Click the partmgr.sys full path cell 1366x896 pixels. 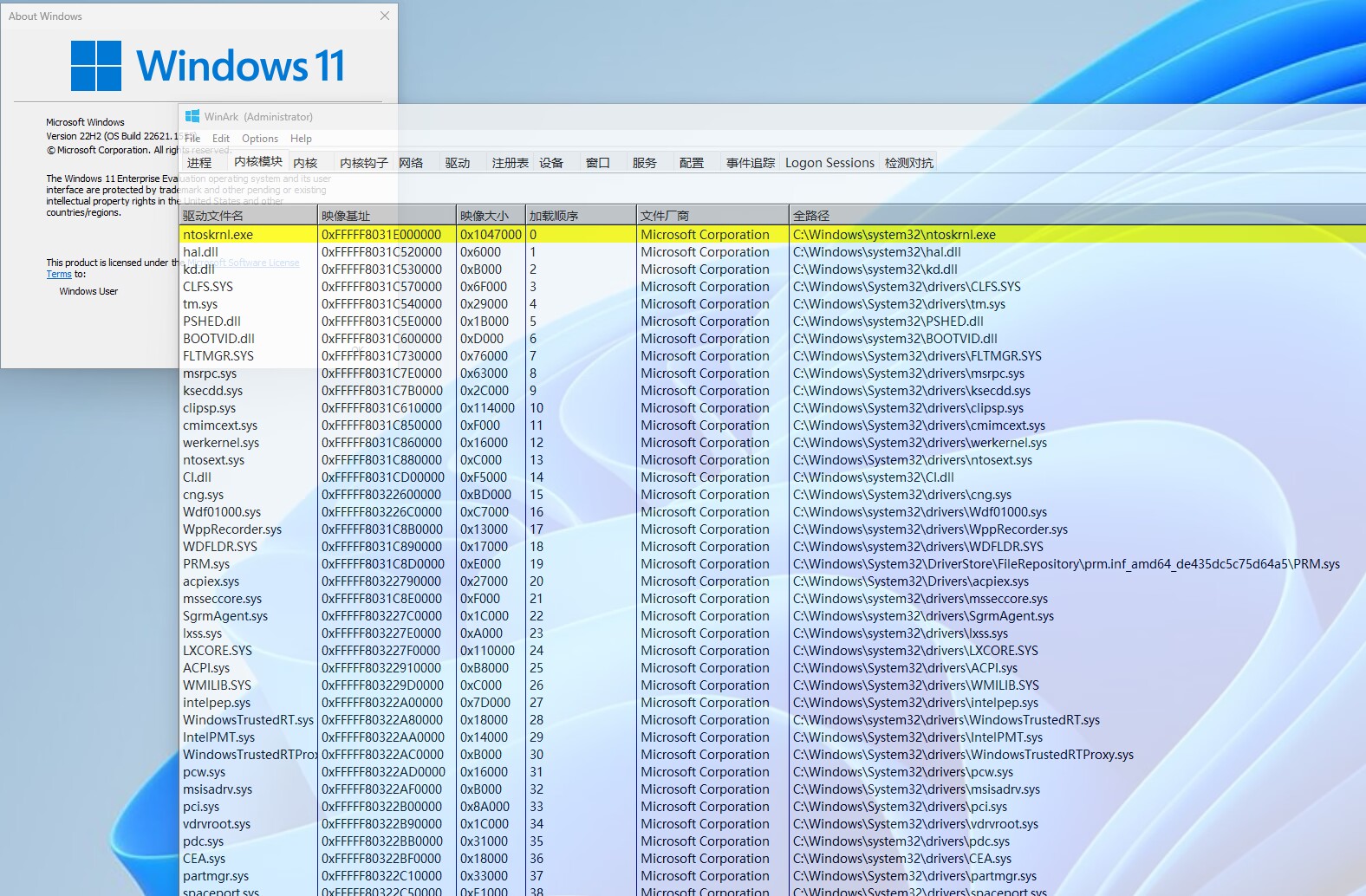point(914,876)
